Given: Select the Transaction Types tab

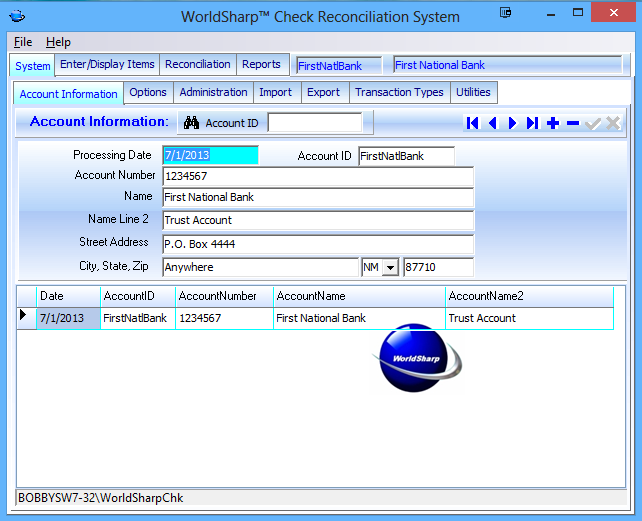Looking at the screenshot, I should [x=399, y=92].
